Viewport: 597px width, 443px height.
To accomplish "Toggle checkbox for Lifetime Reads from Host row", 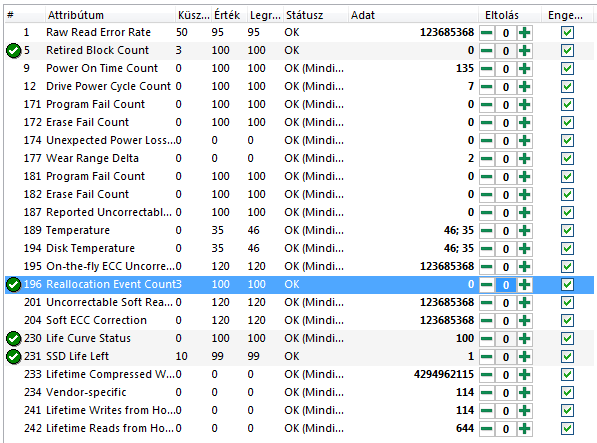I will click(x=567, y=429).
